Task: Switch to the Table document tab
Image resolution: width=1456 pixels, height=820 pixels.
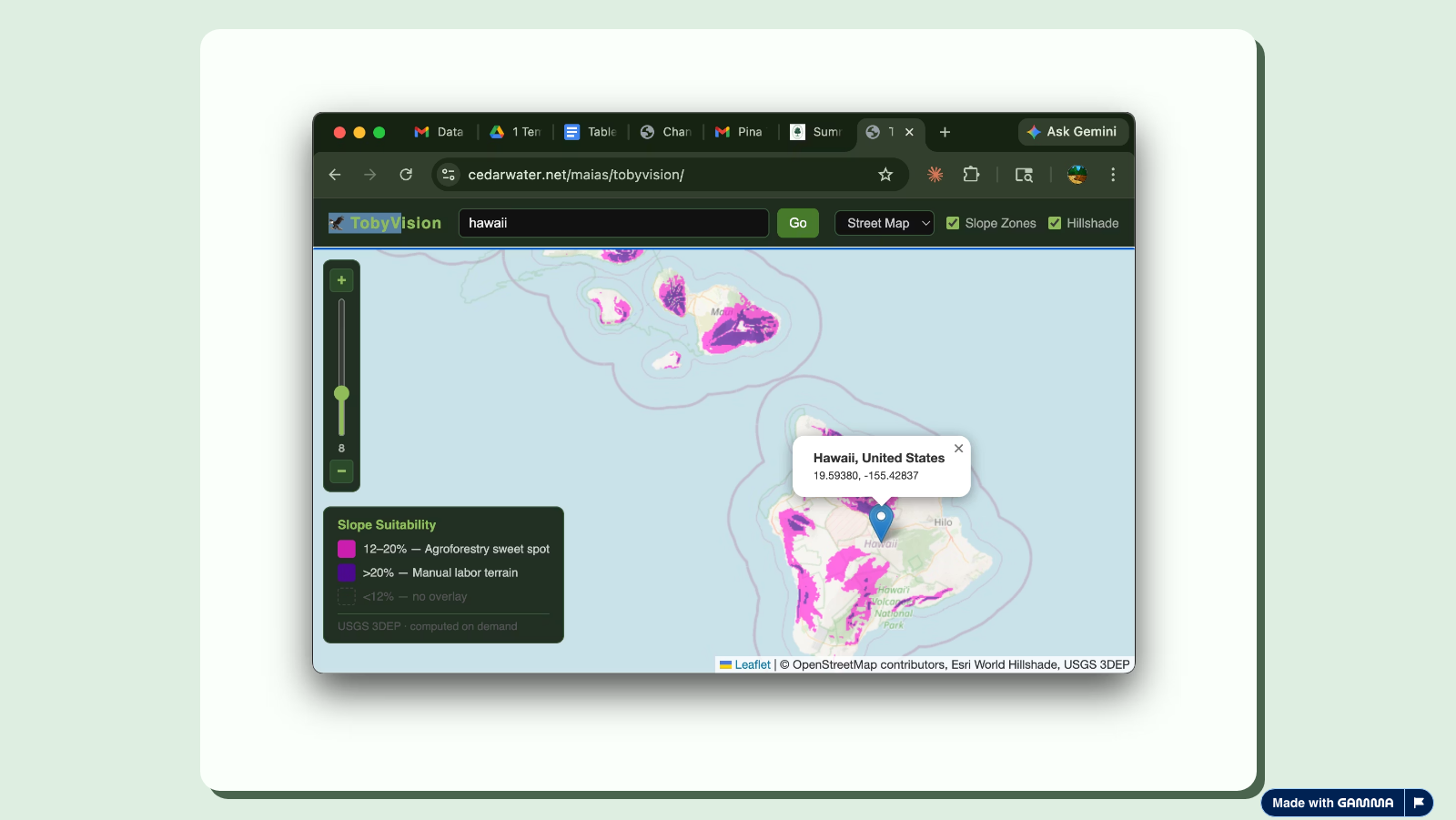Action: [x=591, y=132]
